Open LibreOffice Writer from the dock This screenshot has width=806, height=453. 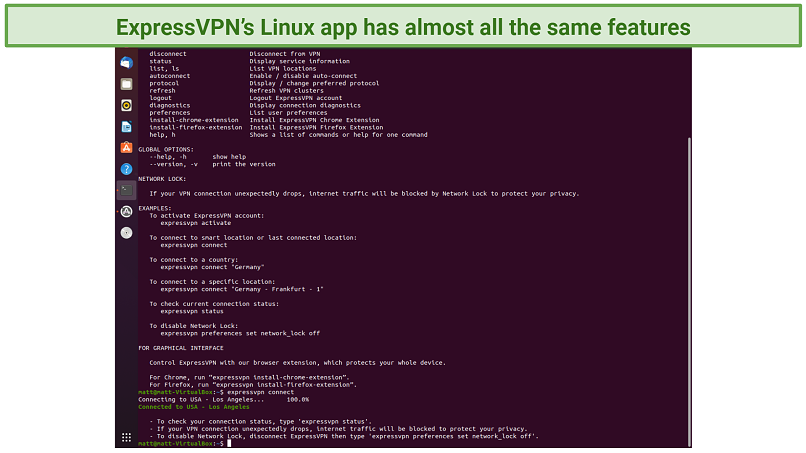coord(126,126)
